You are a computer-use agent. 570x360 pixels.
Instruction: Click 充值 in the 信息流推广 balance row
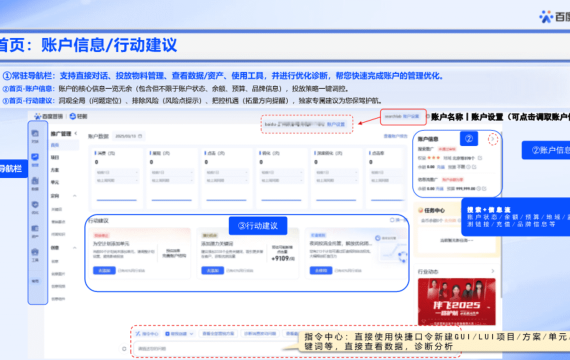[x=440, y=189]
